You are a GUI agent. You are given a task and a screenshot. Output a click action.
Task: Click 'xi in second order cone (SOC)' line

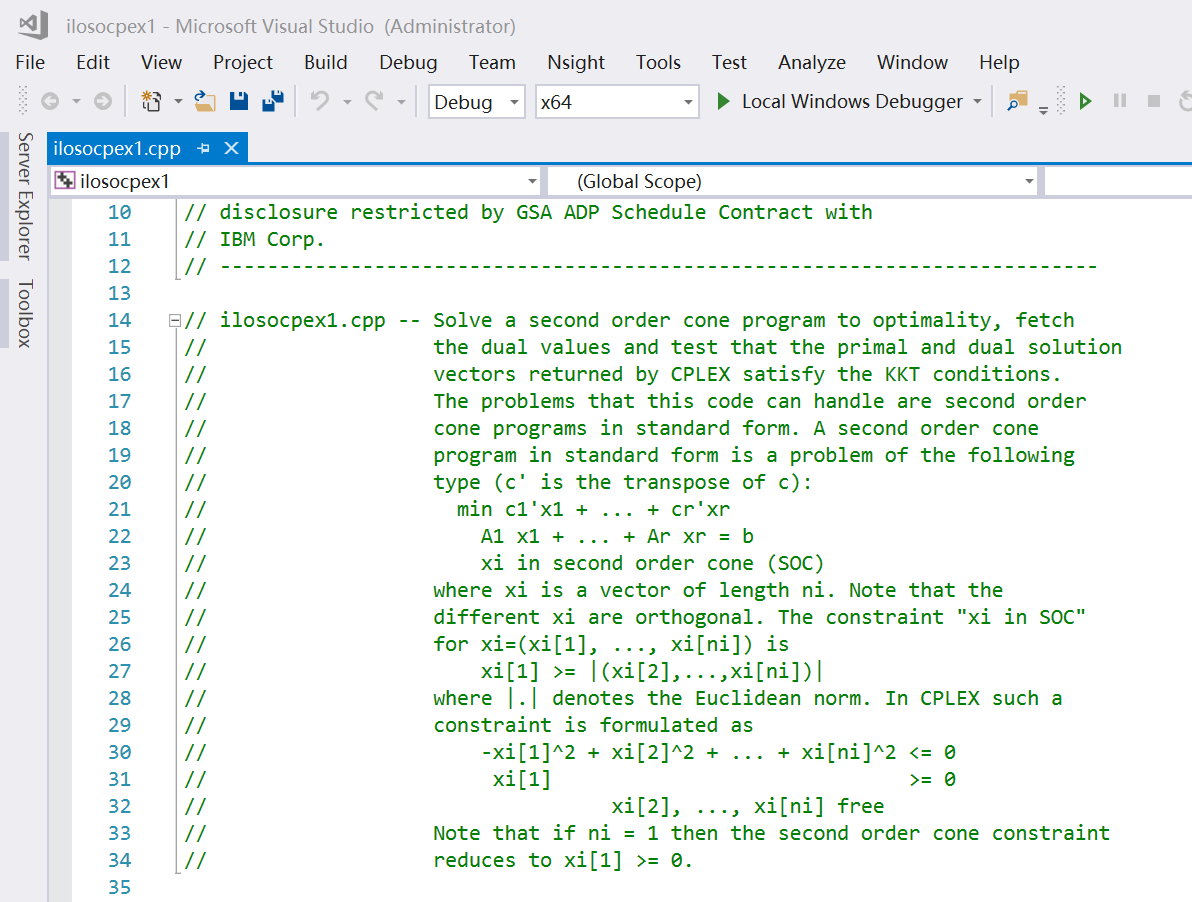pyautogui.click(x=652, y=563)
